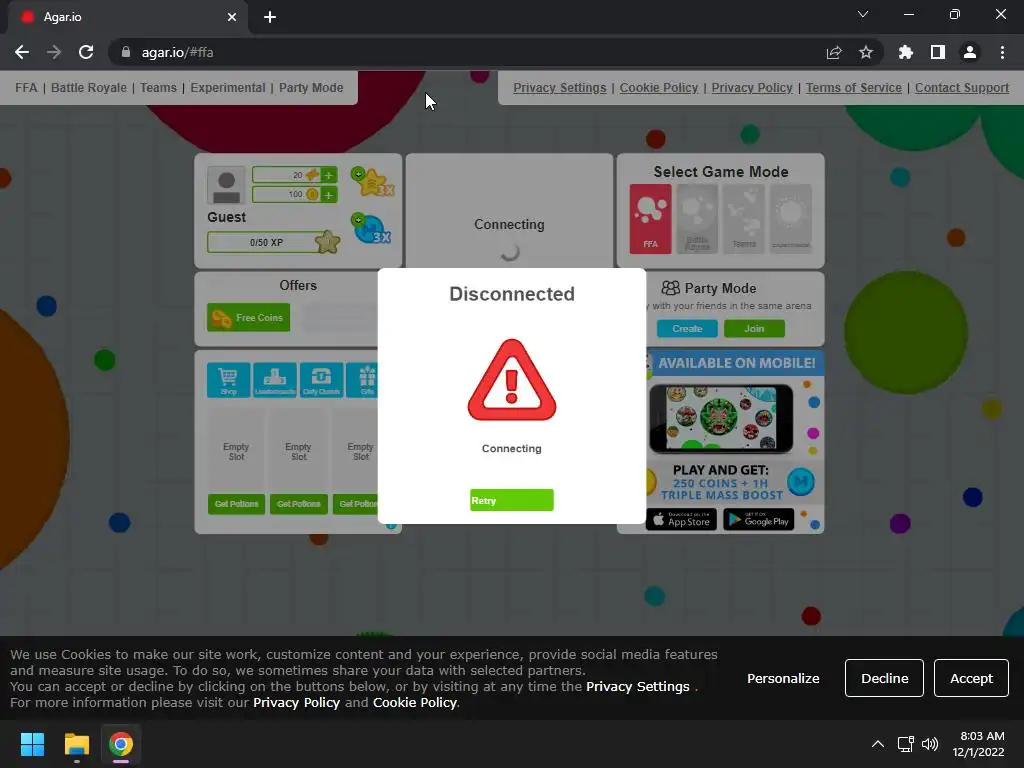Show hidden system tray icons
Screen dimensions: 1024x768
click(878, 744)
